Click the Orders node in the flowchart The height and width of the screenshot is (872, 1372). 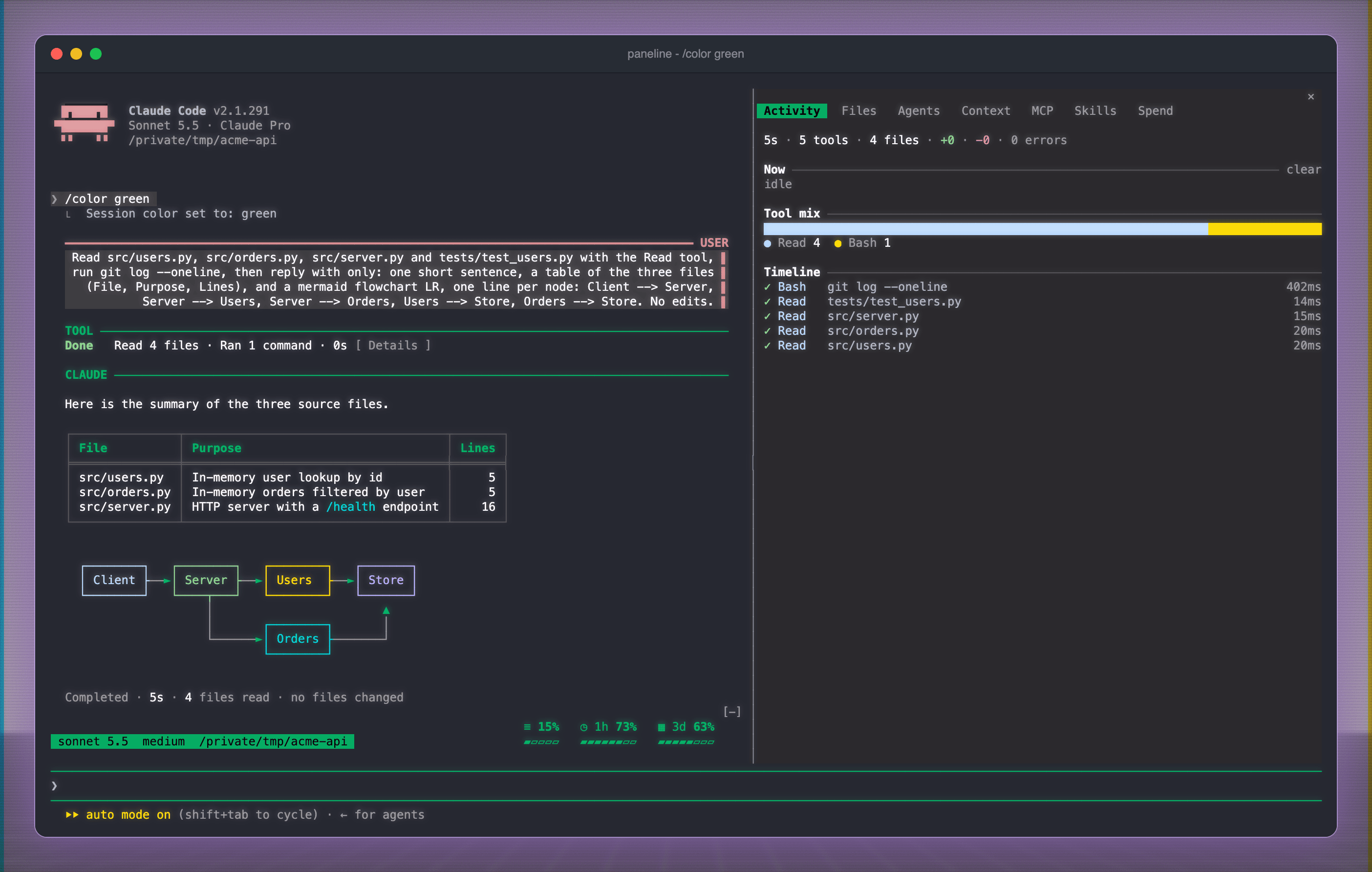[298, 639]
